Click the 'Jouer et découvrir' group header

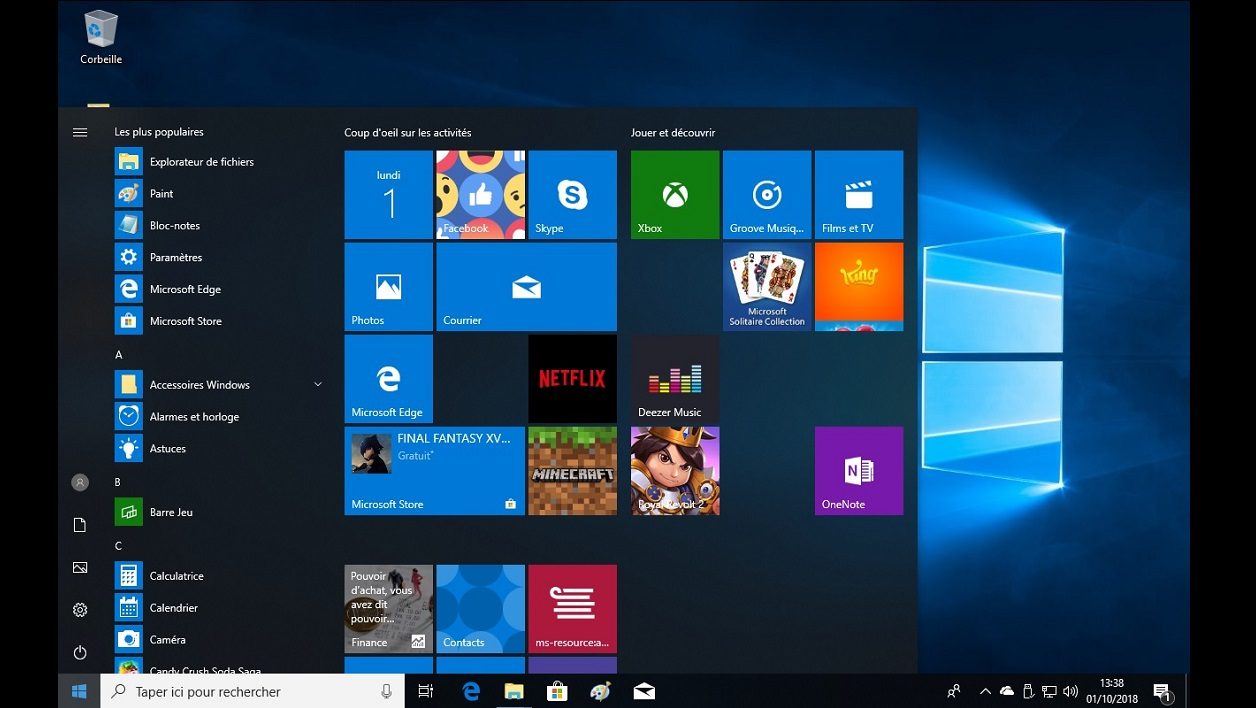click(x=673, y=132)
